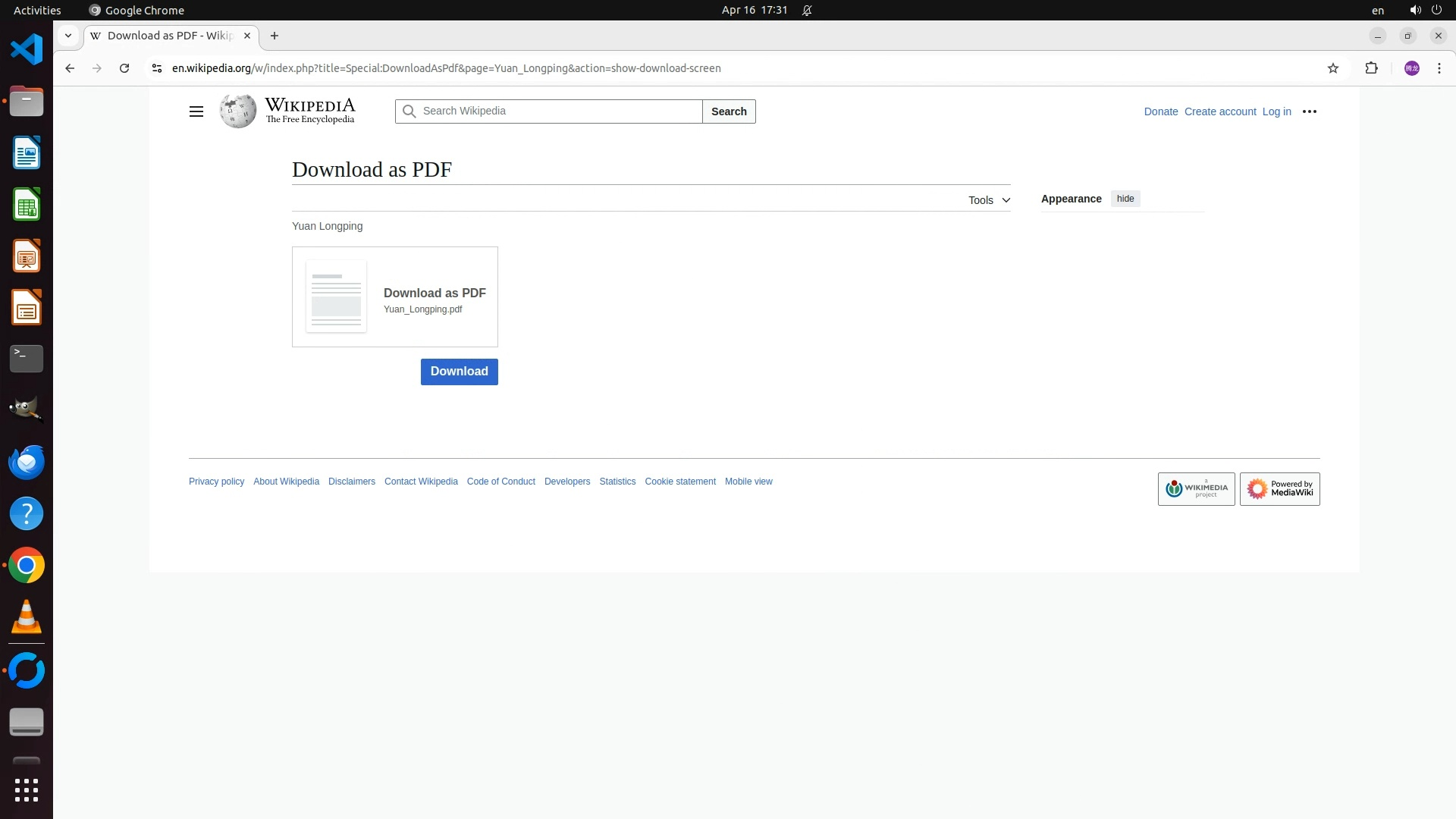Click the PDF document thumbnail
The width and height of the screenshot is (1456, 819).
coord(336,297)
